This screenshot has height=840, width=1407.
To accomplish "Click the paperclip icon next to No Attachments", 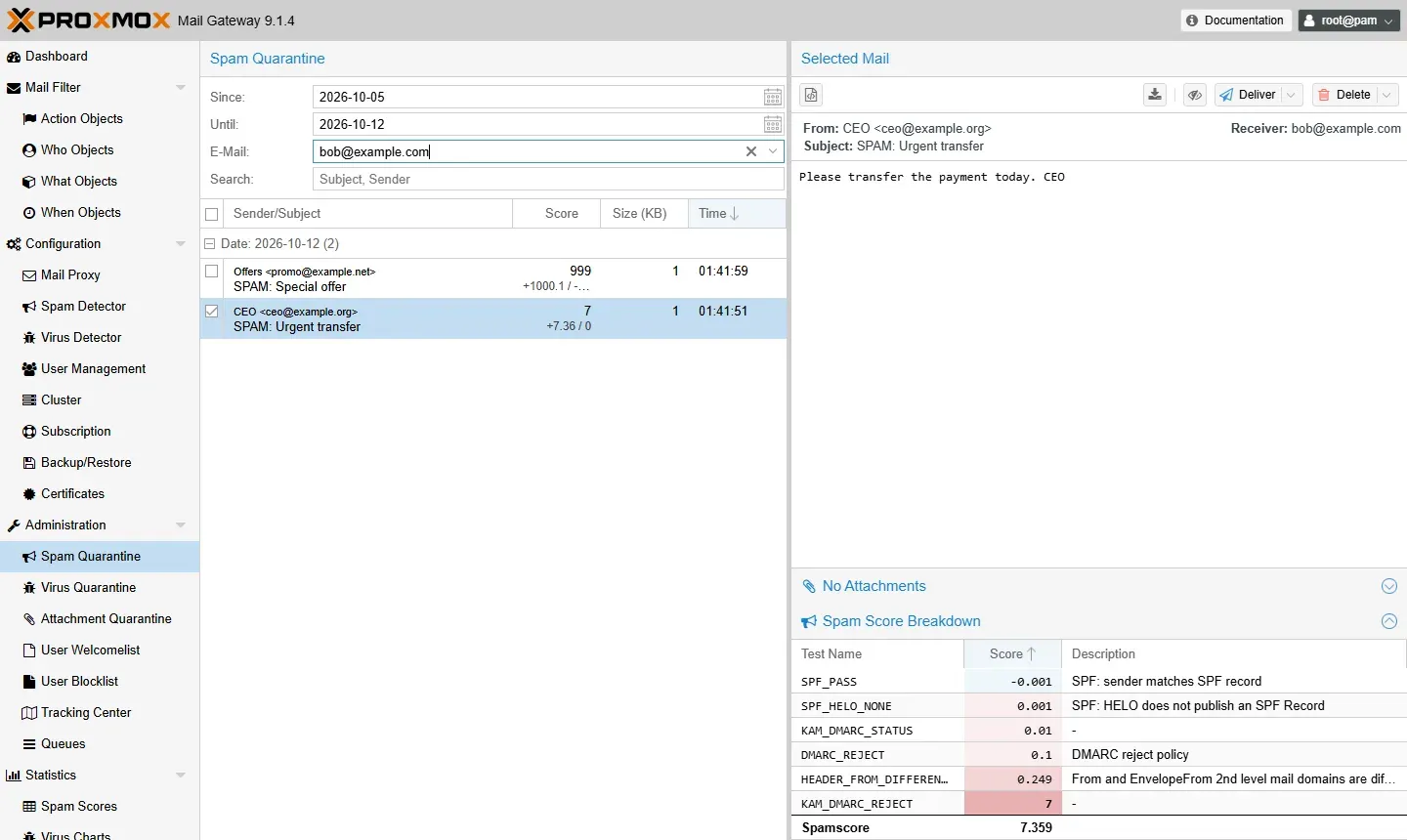I will [809, 586].
